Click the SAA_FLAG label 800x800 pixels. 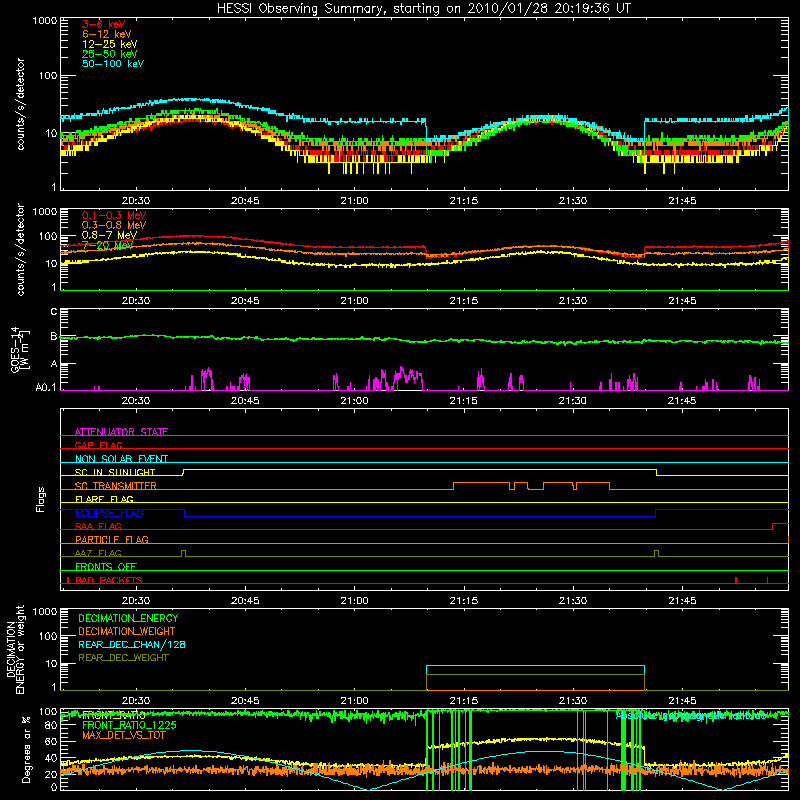tap(98, 526)
